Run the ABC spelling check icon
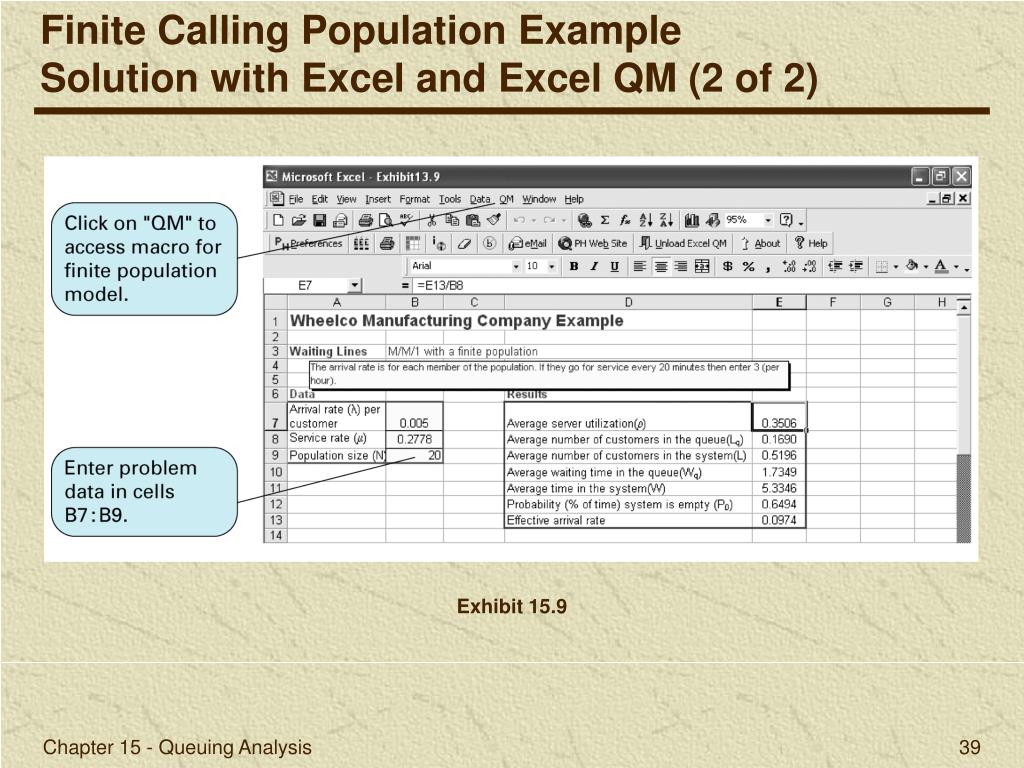Image resolution: width=1024 pixels, height=768 pixels. coord(406,220)
